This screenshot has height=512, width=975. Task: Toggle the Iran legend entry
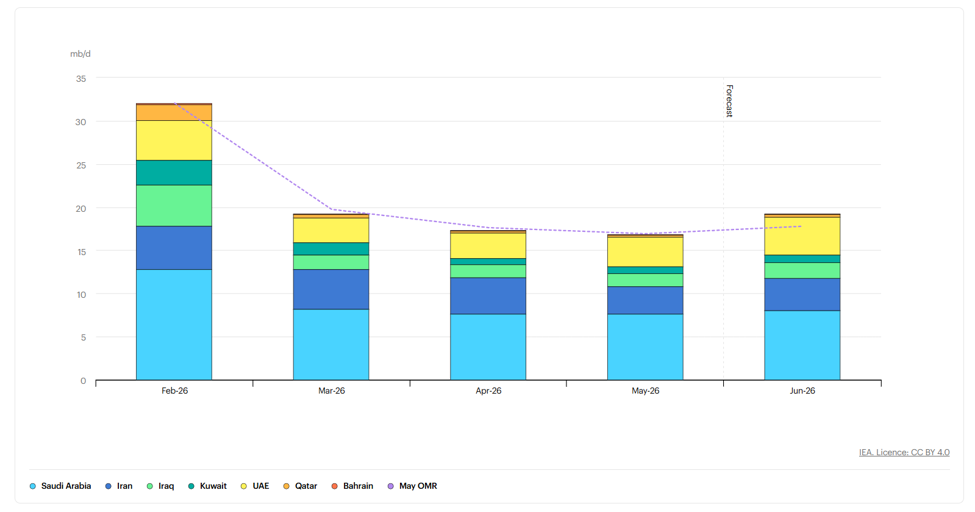pos(119,486)
